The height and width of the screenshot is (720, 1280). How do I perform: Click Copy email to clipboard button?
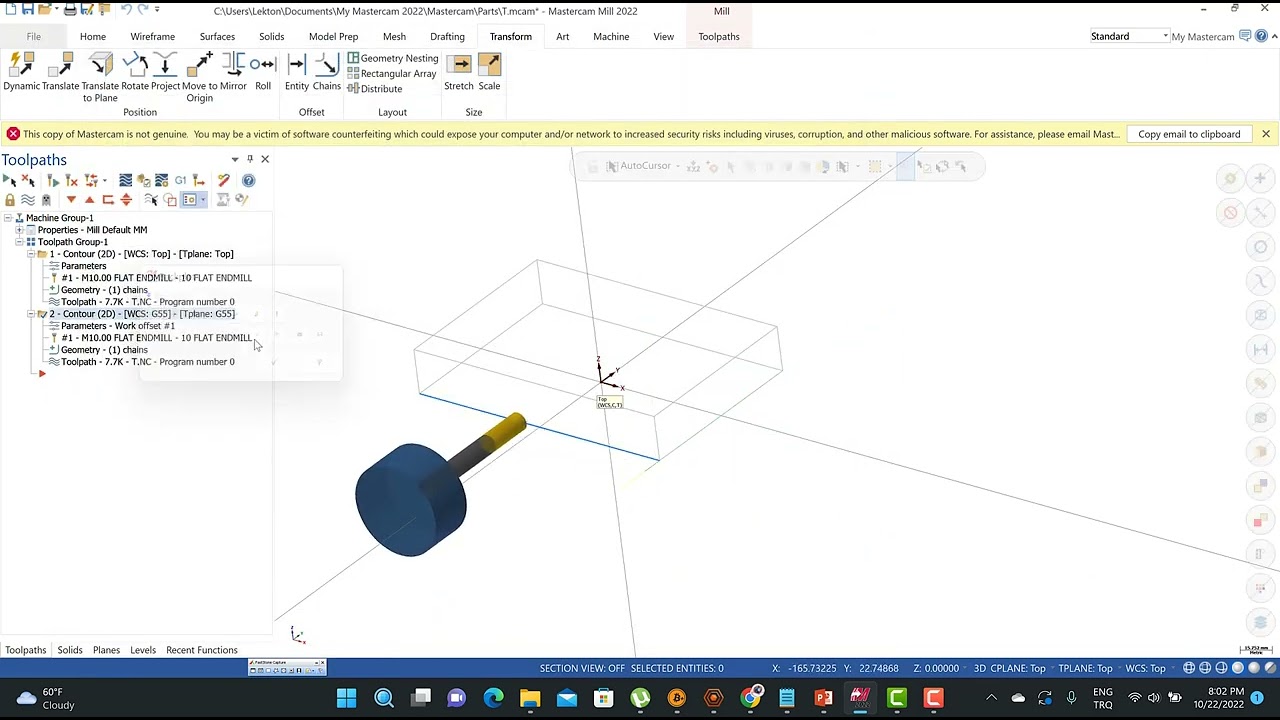(x=1189, y=134)
